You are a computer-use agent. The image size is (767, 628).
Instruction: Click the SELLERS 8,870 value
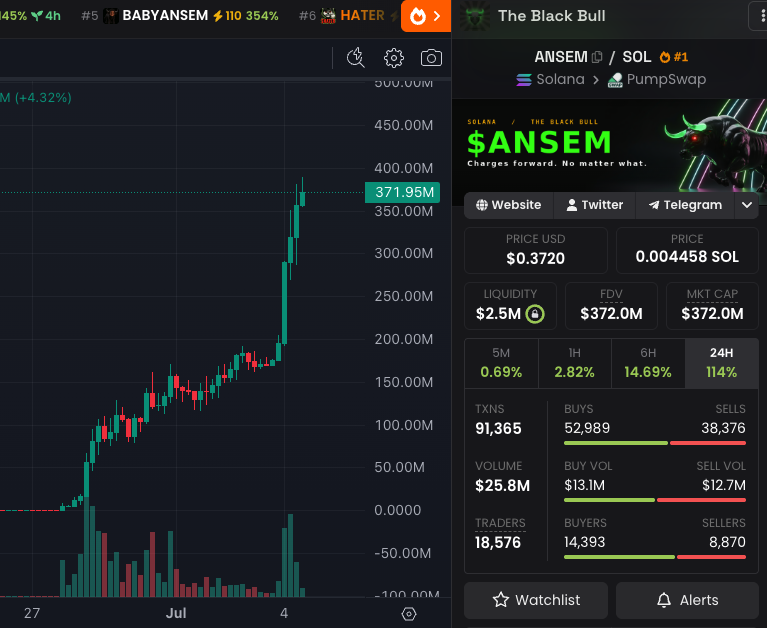click(727, 542)
